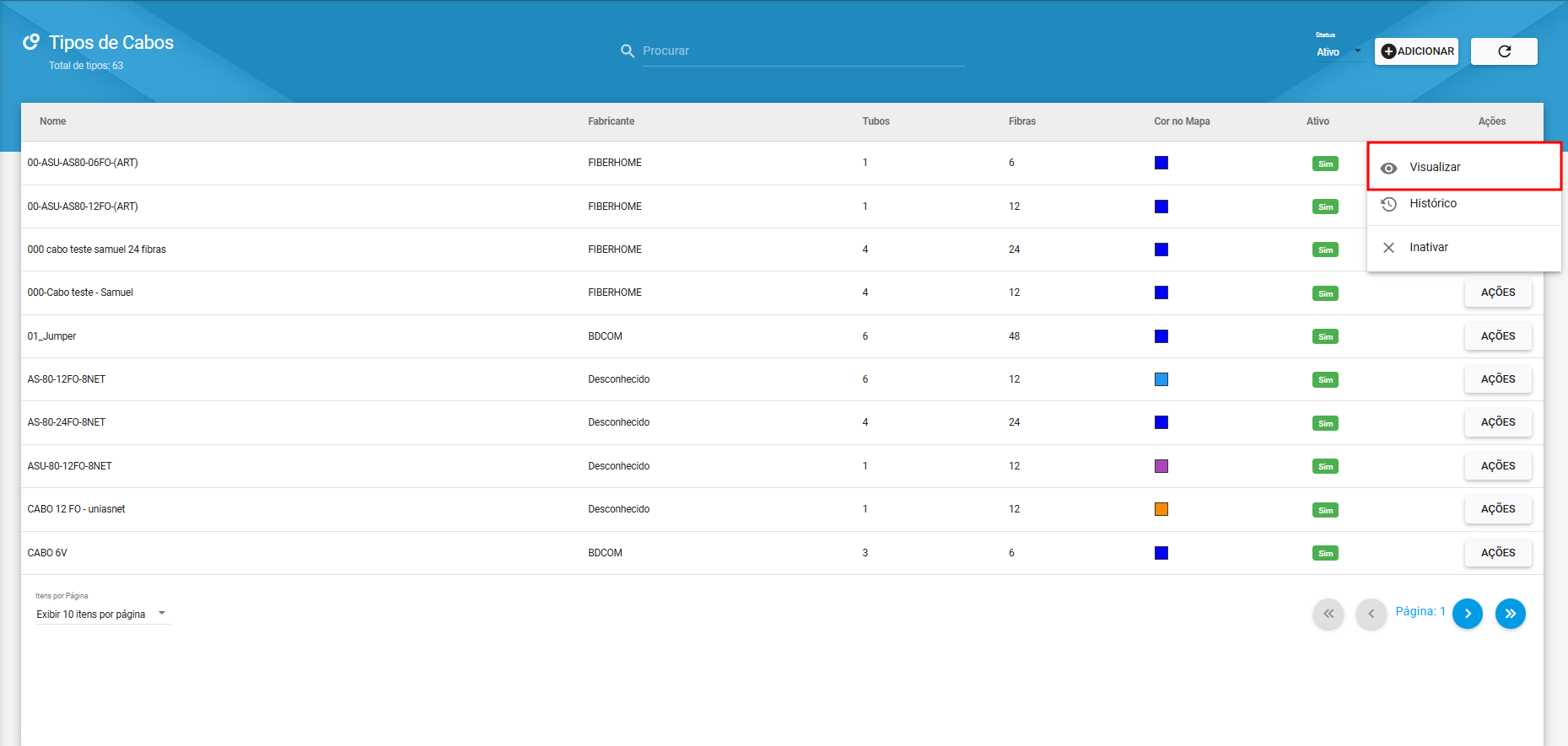Click the name AS-80-12FO-8NET

[x=67, y=379]
